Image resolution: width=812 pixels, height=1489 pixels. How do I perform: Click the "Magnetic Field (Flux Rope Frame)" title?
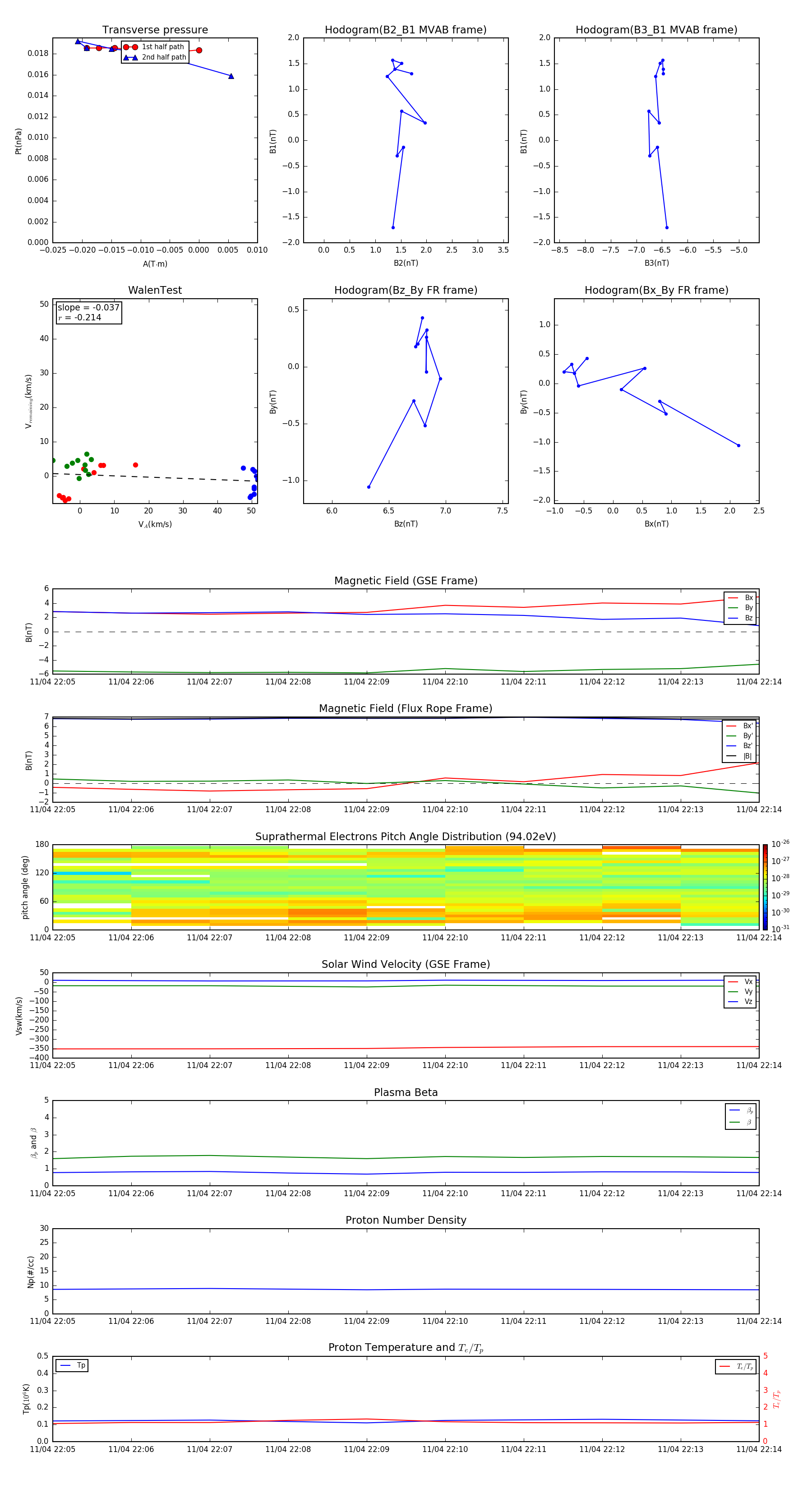pos(406,708)
